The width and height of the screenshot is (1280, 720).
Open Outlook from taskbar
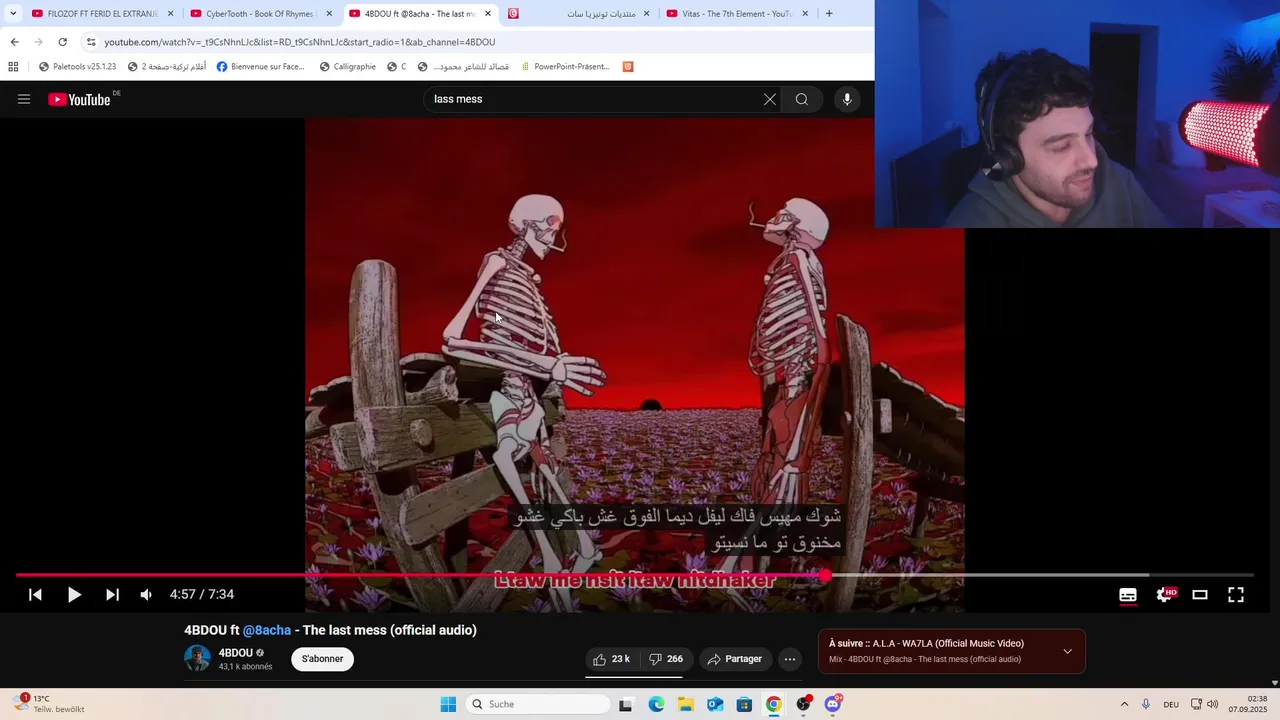pyautogui.click(x=715, y=704)
